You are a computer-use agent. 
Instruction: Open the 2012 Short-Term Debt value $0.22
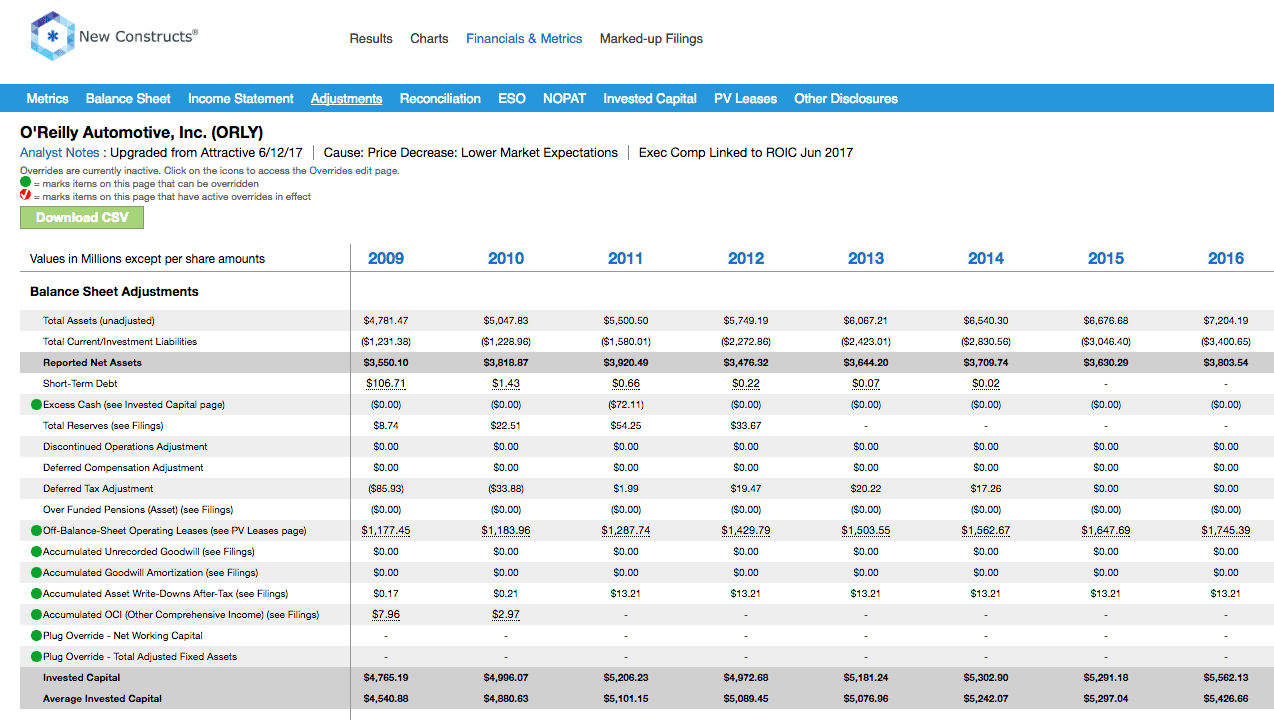746,384
